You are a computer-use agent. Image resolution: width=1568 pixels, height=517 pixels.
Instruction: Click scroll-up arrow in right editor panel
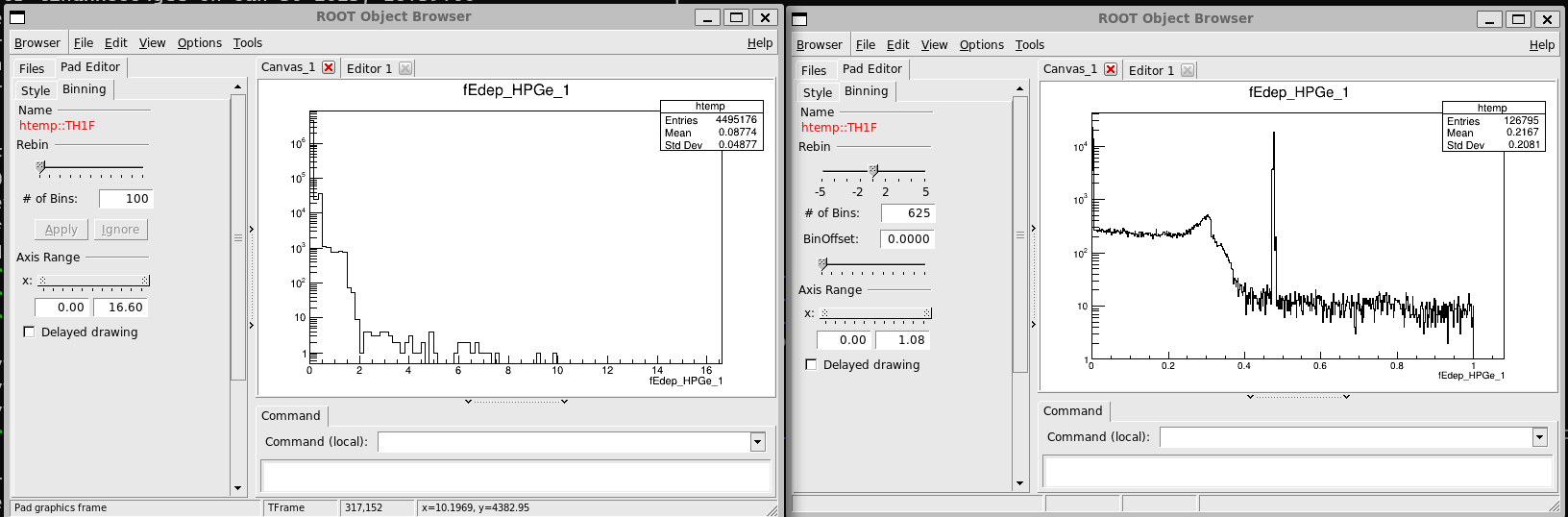pos(1020,89)
